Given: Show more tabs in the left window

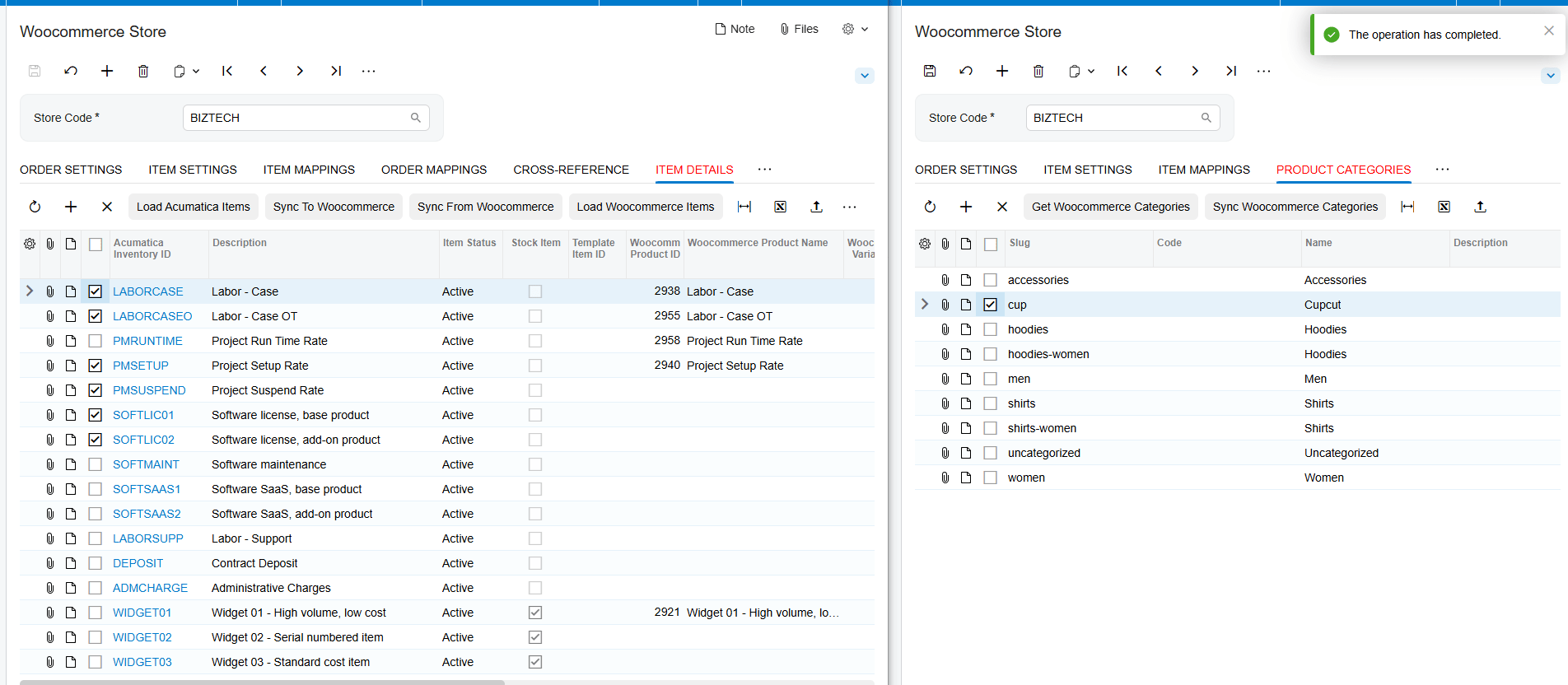Looking at the screenshot, I should 765,170.
